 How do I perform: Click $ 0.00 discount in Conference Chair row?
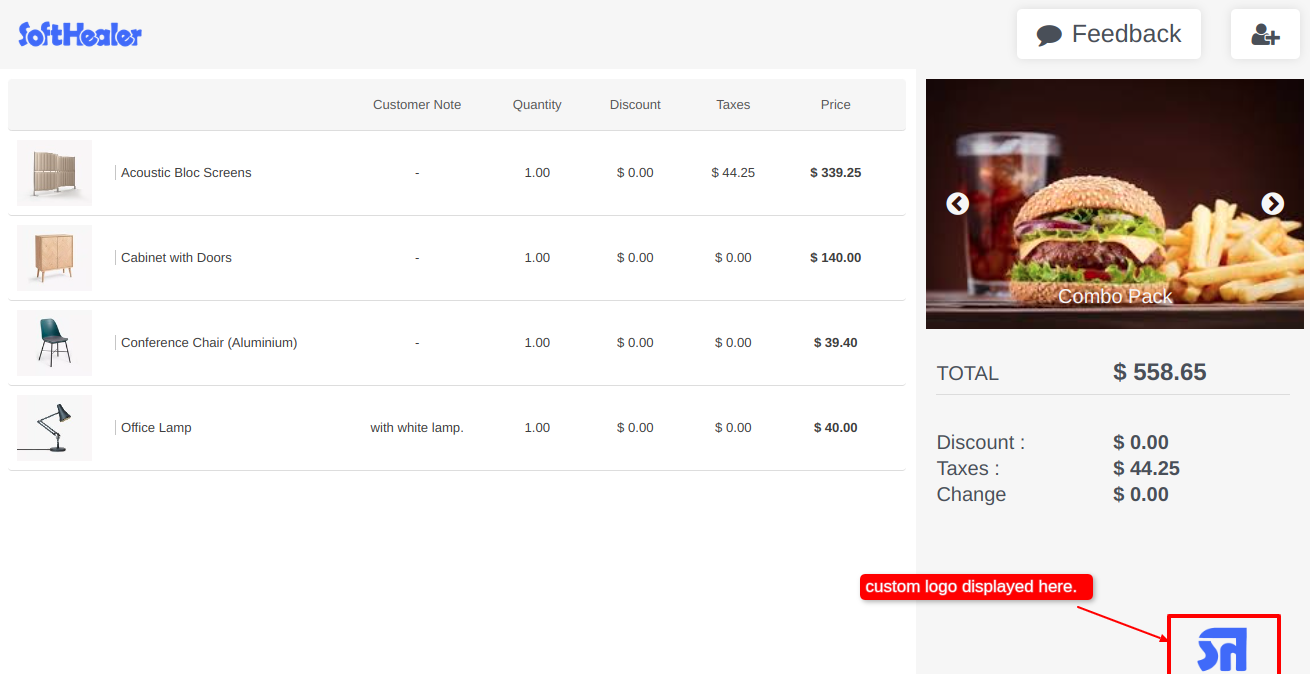tap(635, 343)
